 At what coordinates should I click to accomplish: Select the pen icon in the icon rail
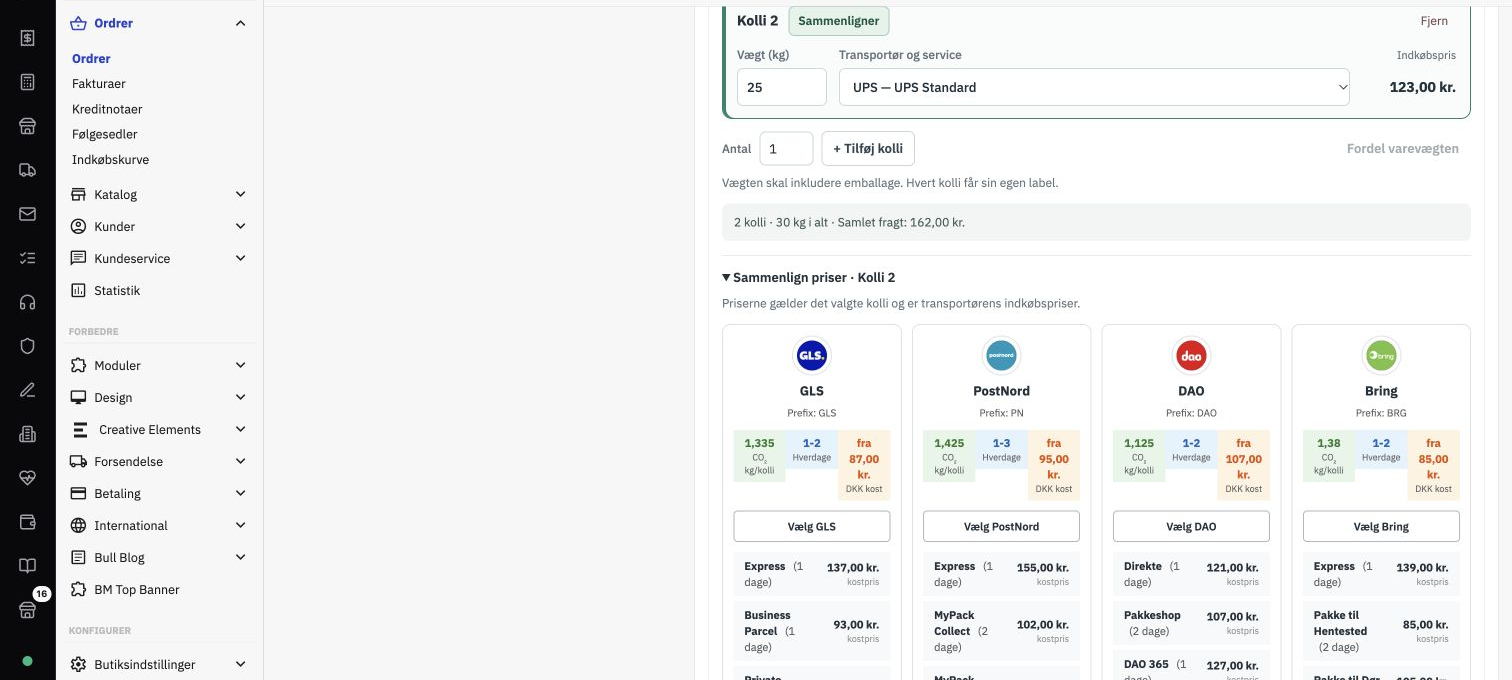[x=27, y=390]
